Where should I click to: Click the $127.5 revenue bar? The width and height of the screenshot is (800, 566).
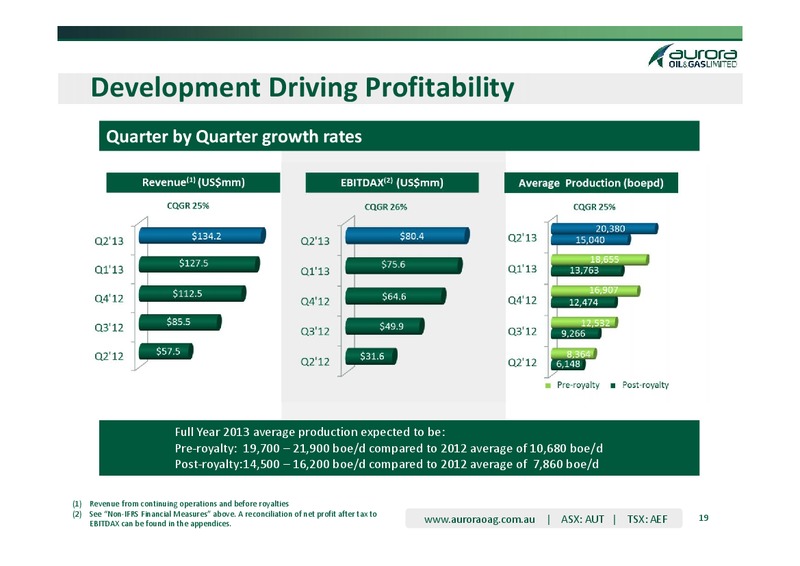pyautogui.click(x=199, y=264)
